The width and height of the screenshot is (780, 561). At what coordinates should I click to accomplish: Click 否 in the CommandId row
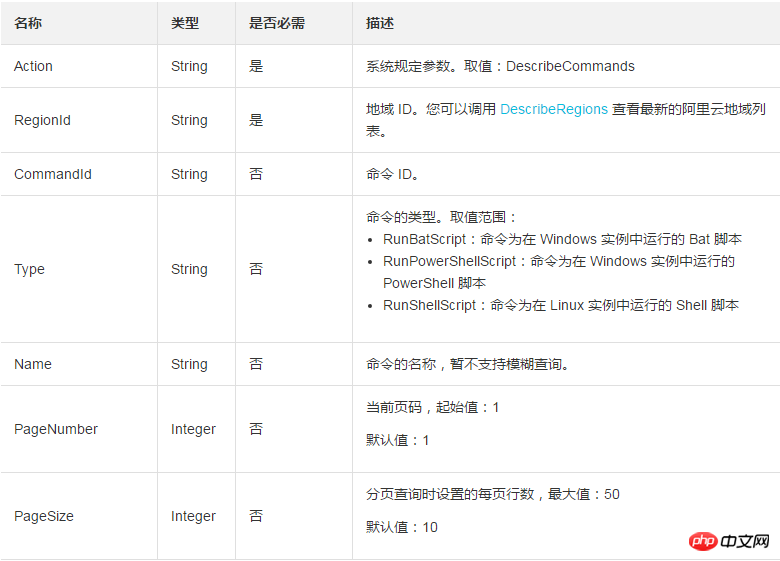[x=256, y=174]
